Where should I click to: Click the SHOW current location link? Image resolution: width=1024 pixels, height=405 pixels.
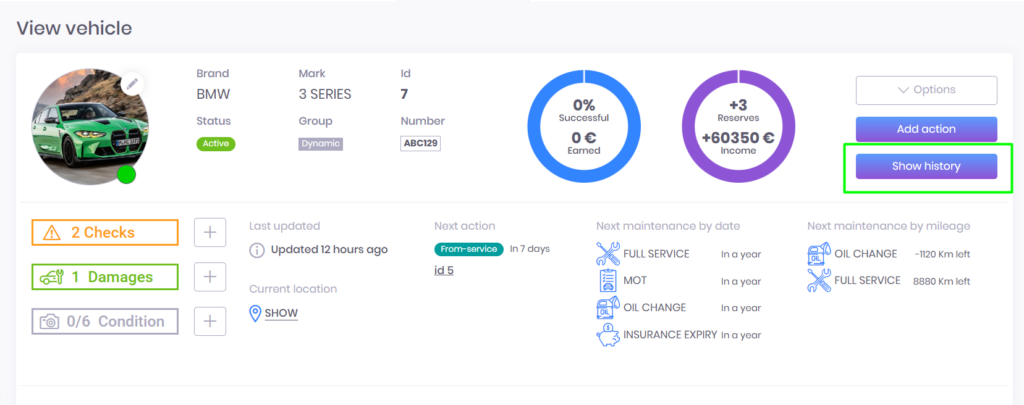(x=281, y=313)
